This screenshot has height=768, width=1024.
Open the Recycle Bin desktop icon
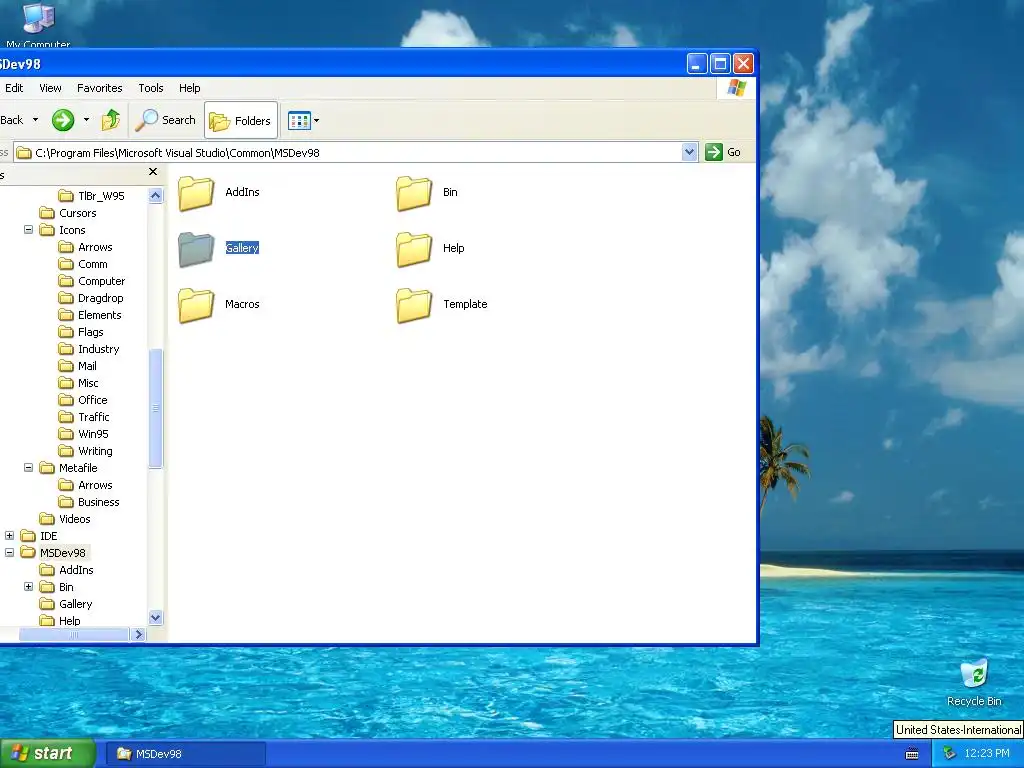[x=974, y=683]
